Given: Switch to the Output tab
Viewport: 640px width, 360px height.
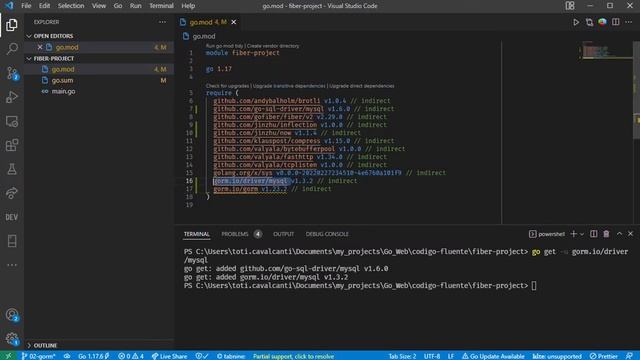Looking at the screenshot, I should point(283,234).
